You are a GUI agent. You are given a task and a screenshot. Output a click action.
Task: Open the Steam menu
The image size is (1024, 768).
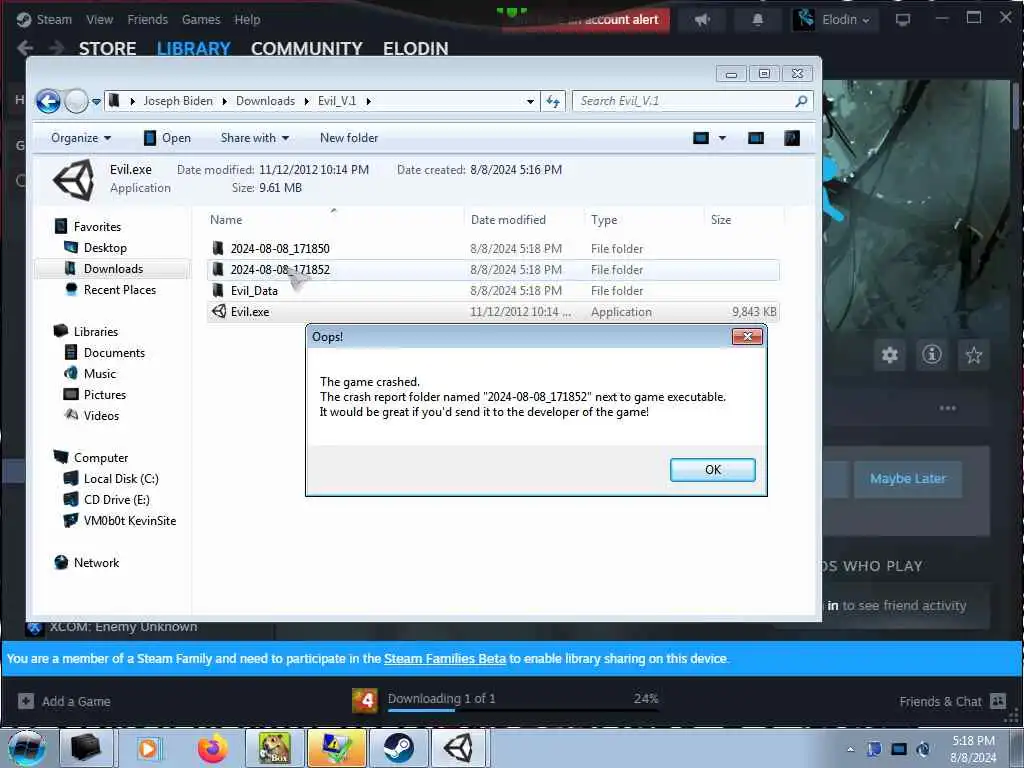click(54, 20)
